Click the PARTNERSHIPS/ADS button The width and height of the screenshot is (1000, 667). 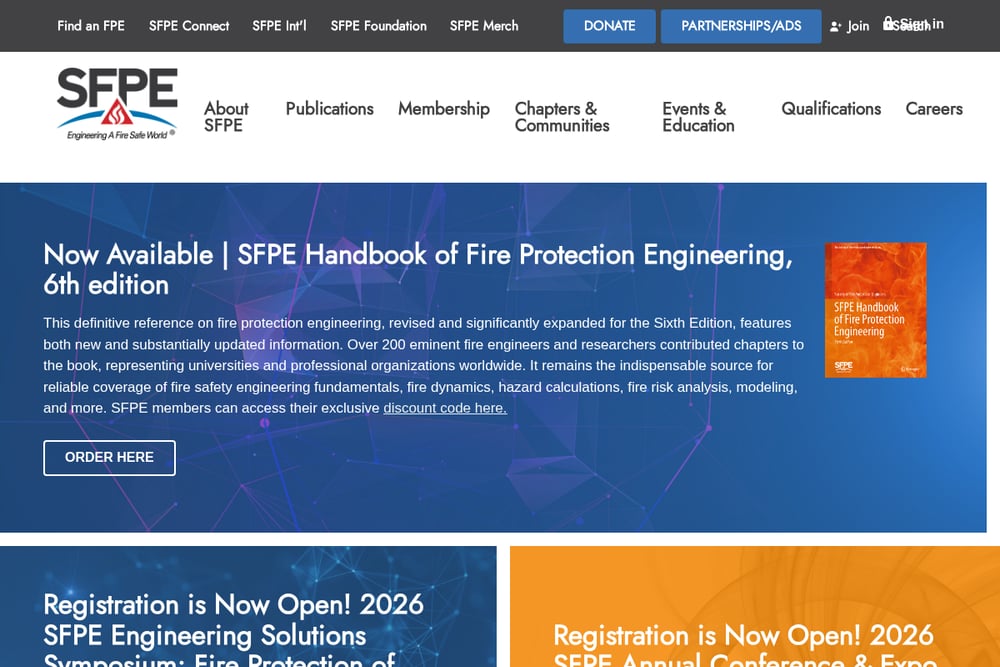[741, 26]
